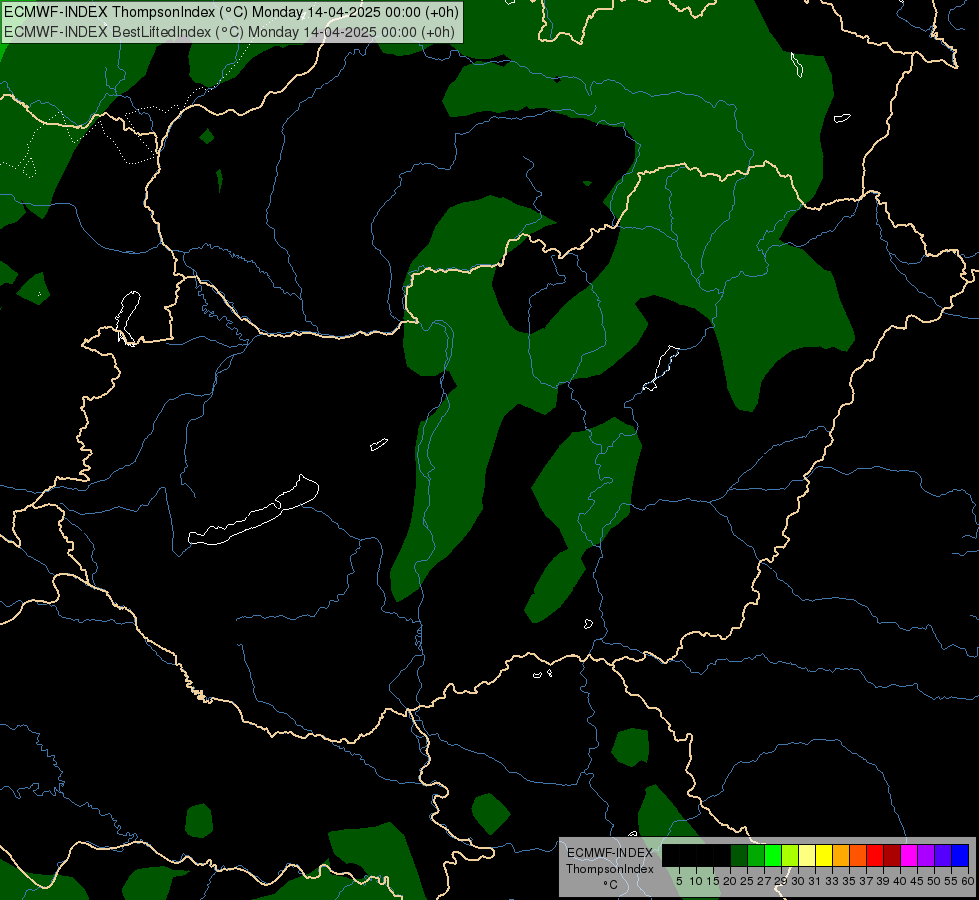
Task: Click the pure yellow 31–33 legend swatch
Action: pos(824,855)
